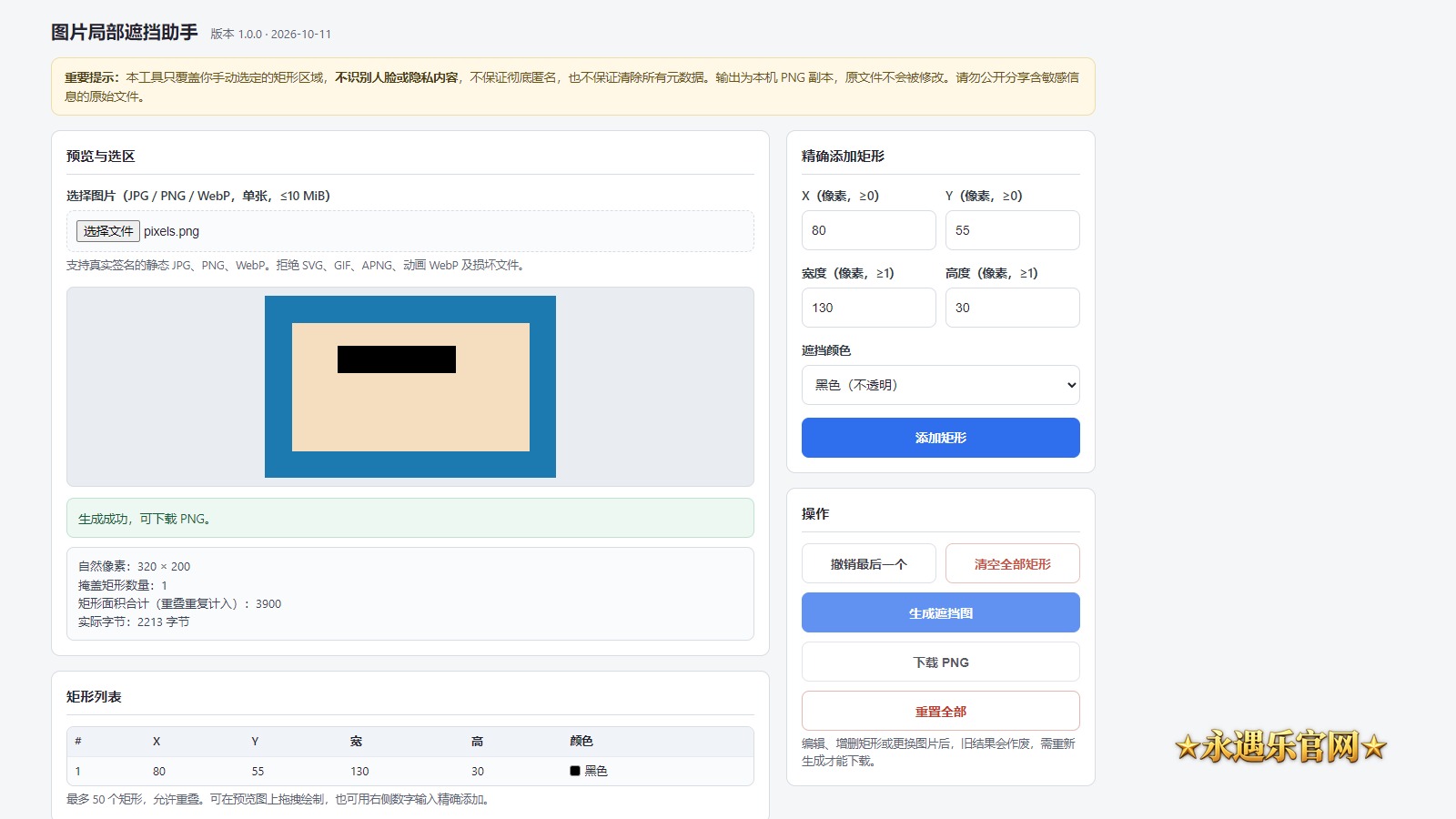Click the 实际字节: 2213 字节 line

[x=134, y=622]
